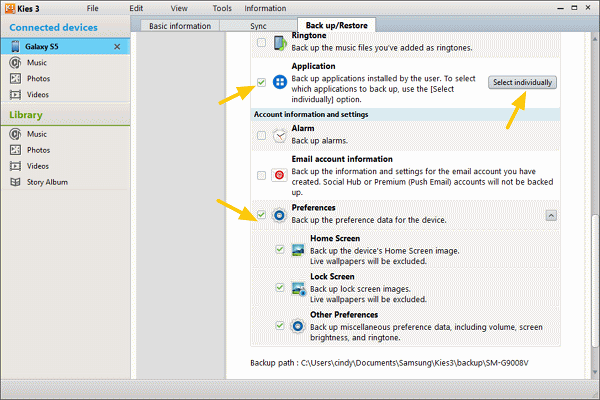Select the Back up/Restore tab
The height and width of the screenshot is (400, 600).
pos(336,25)
